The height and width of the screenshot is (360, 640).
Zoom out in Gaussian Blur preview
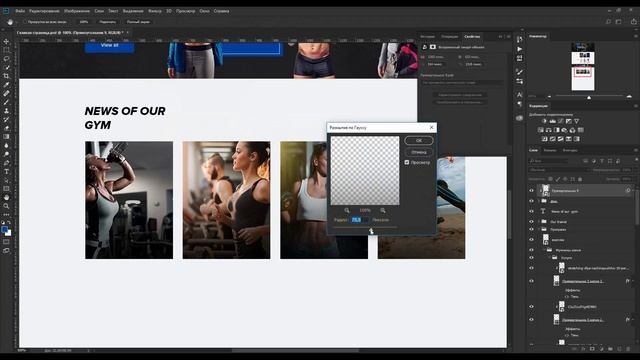[x=347, y=210]
